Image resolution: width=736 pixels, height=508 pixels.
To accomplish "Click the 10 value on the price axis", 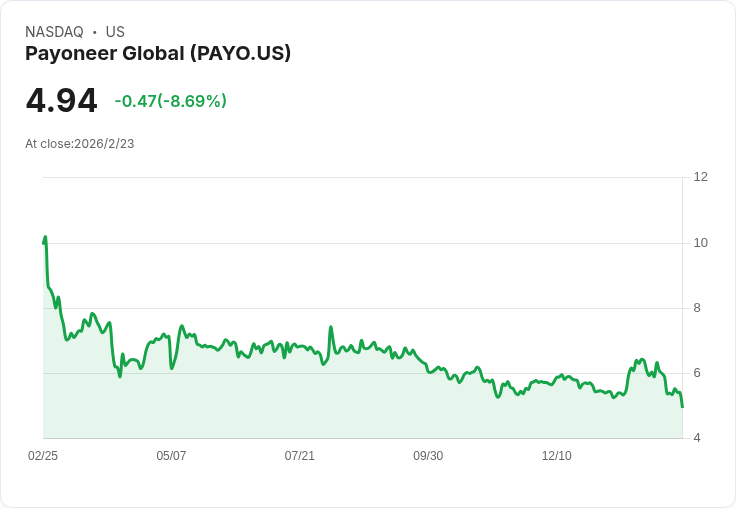I will [x=700, y=243].
